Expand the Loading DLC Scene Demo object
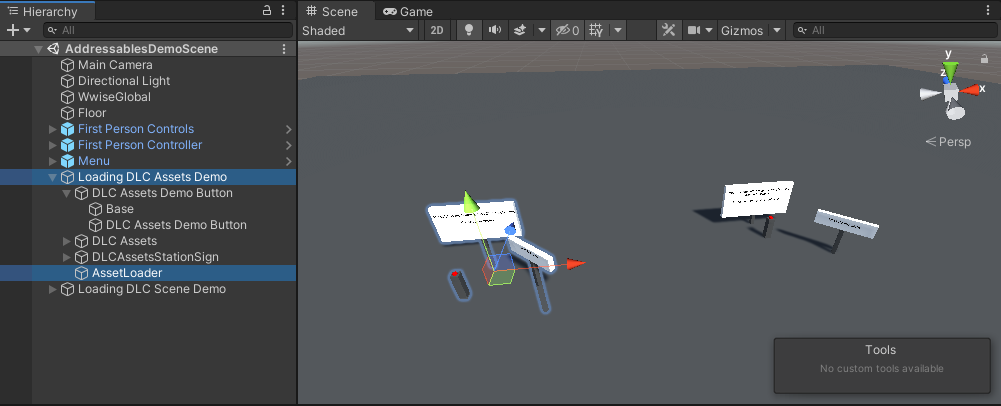 53,289
